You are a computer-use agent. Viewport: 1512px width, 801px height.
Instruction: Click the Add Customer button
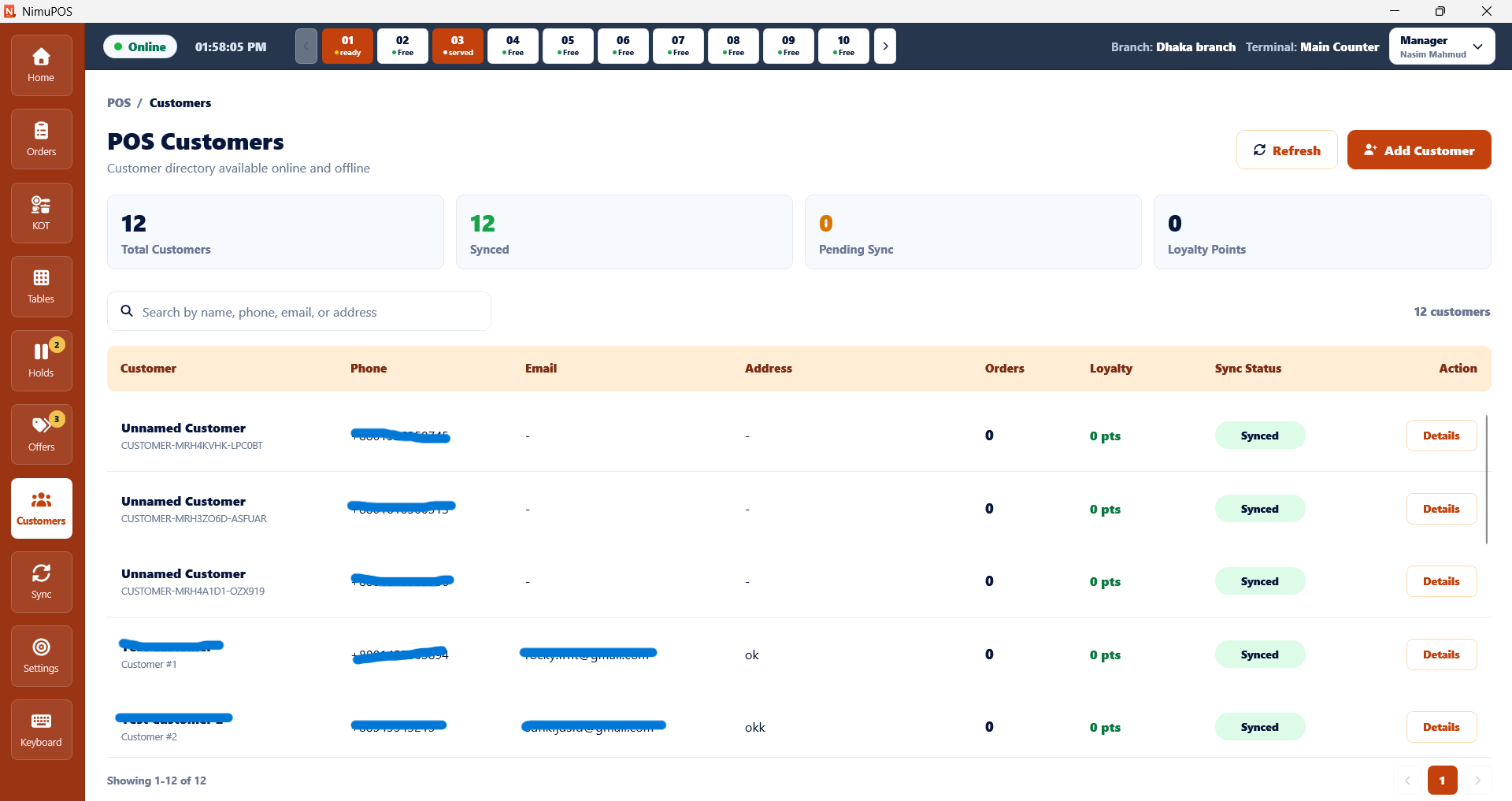tap(1419, 150)
